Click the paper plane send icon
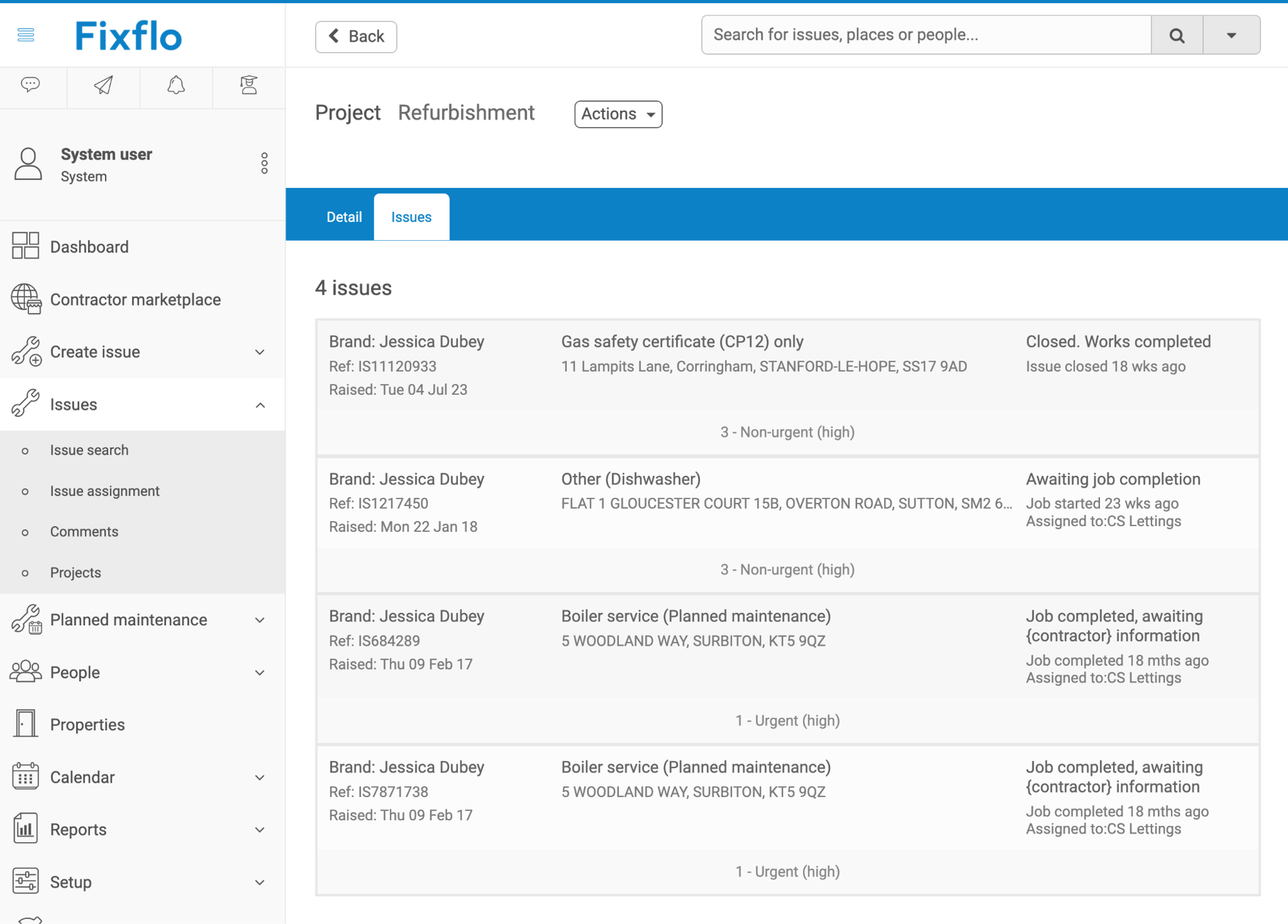 [102, 86]
